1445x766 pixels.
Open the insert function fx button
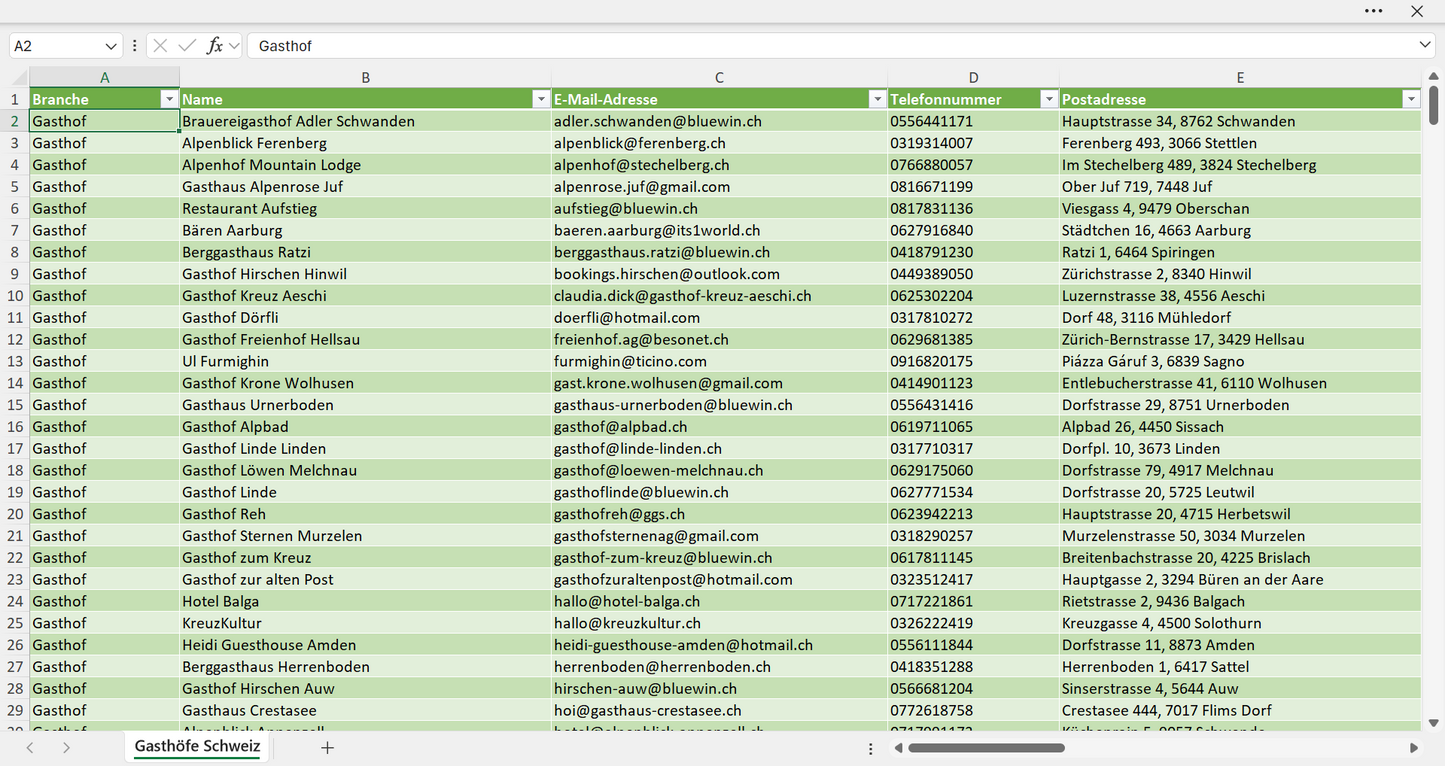(214, 46)
